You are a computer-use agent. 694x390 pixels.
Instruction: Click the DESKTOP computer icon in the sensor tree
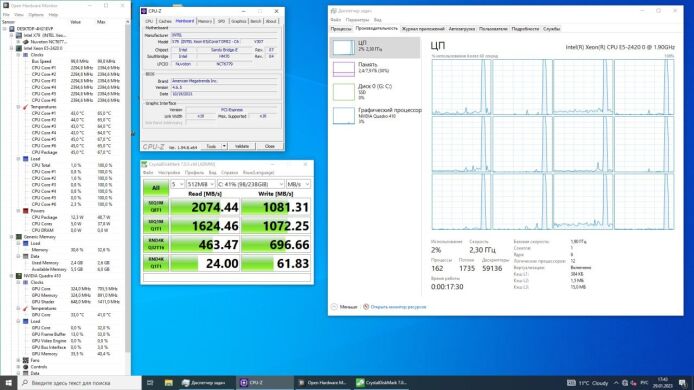tap(12, 29)
